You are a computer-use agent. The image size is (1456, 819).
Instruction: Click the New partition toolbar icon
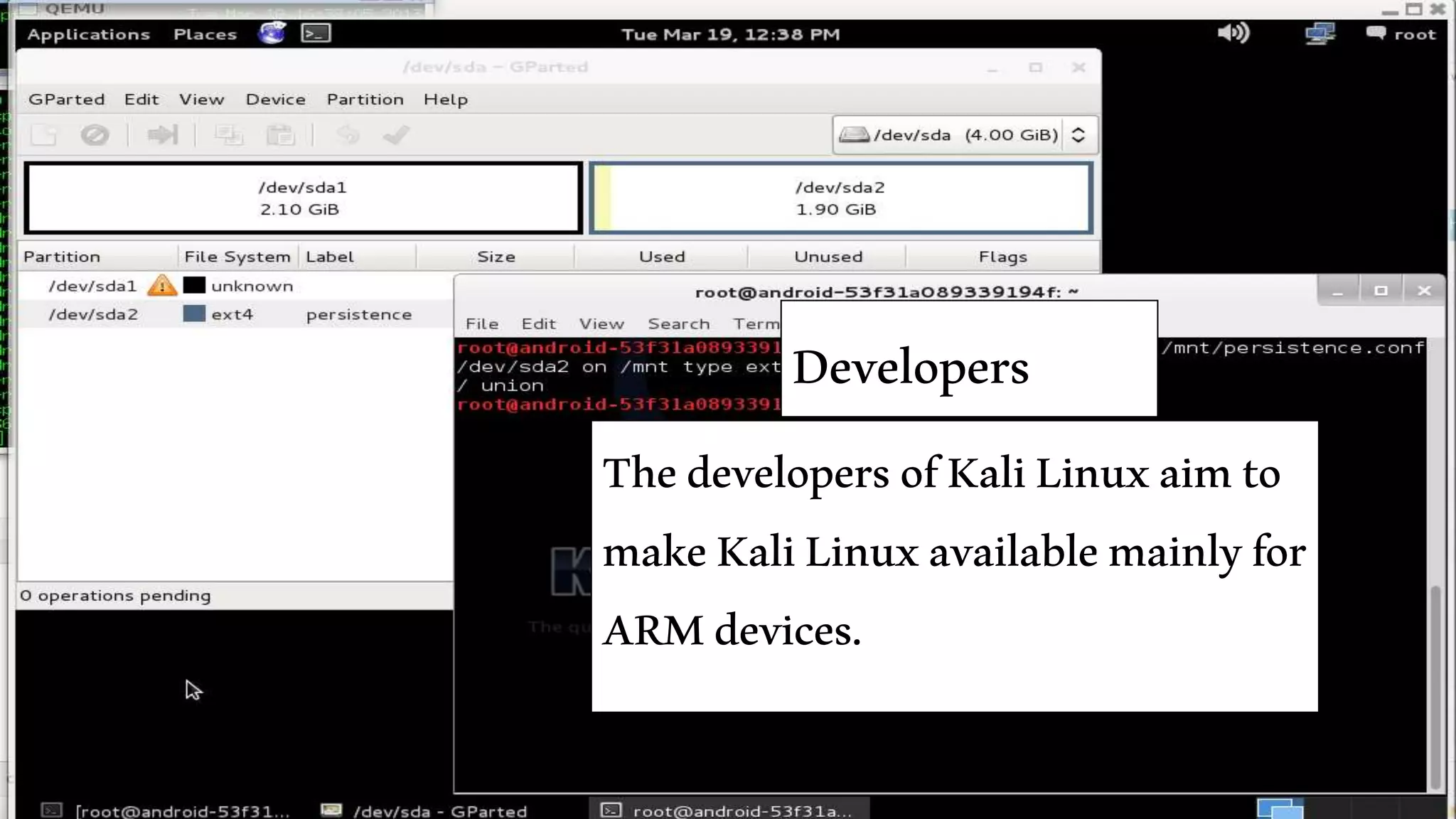(x=43, y=135)
